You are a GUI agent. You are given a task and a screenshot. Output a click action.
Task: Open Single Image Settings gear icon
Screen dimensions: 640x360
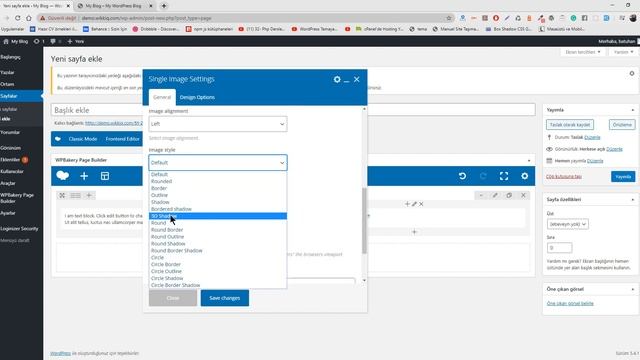tap(337, 79)
